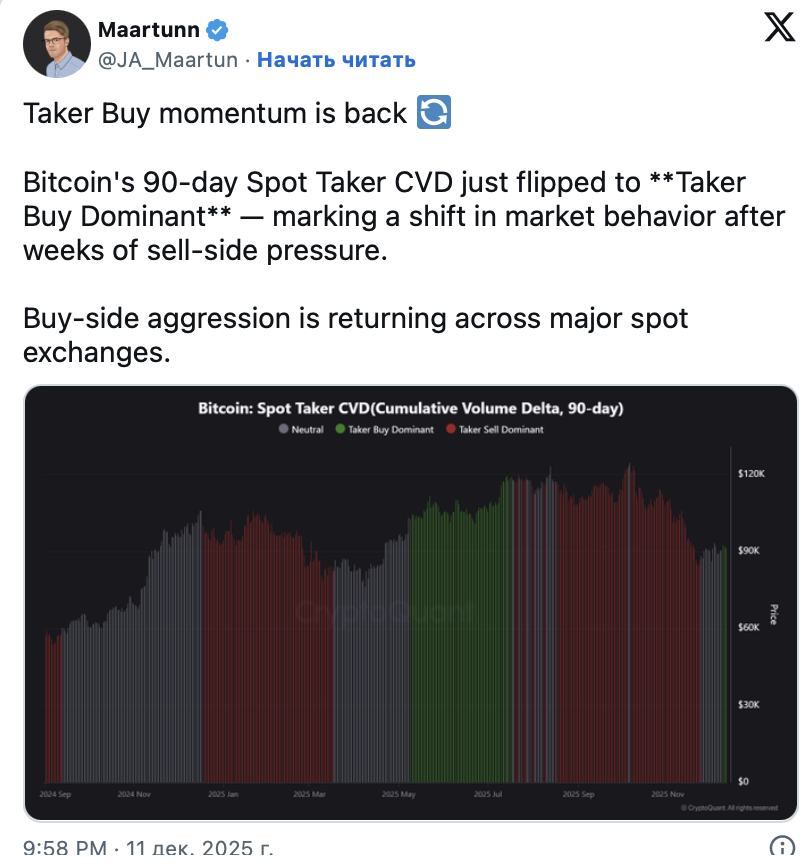This screenshot has height=864, width=812.
Task: Click the blue refresh arrows emoji
Action: point(433,113)
